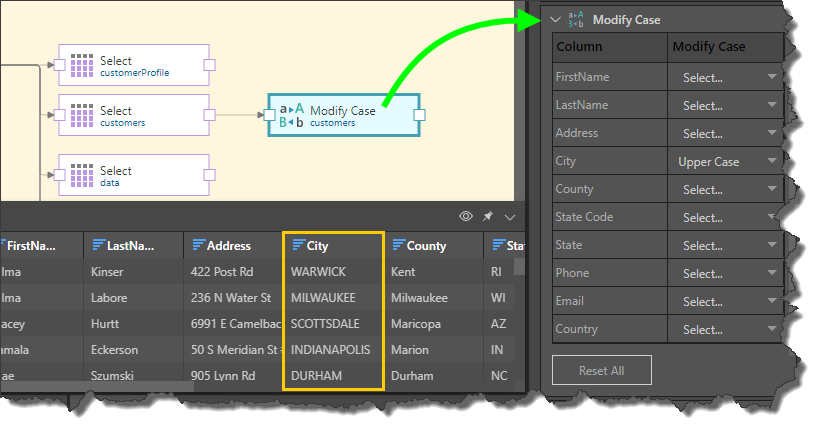823x434 pixels.
Task: Click the Modify Case node output port
Action: coord(420,116)
